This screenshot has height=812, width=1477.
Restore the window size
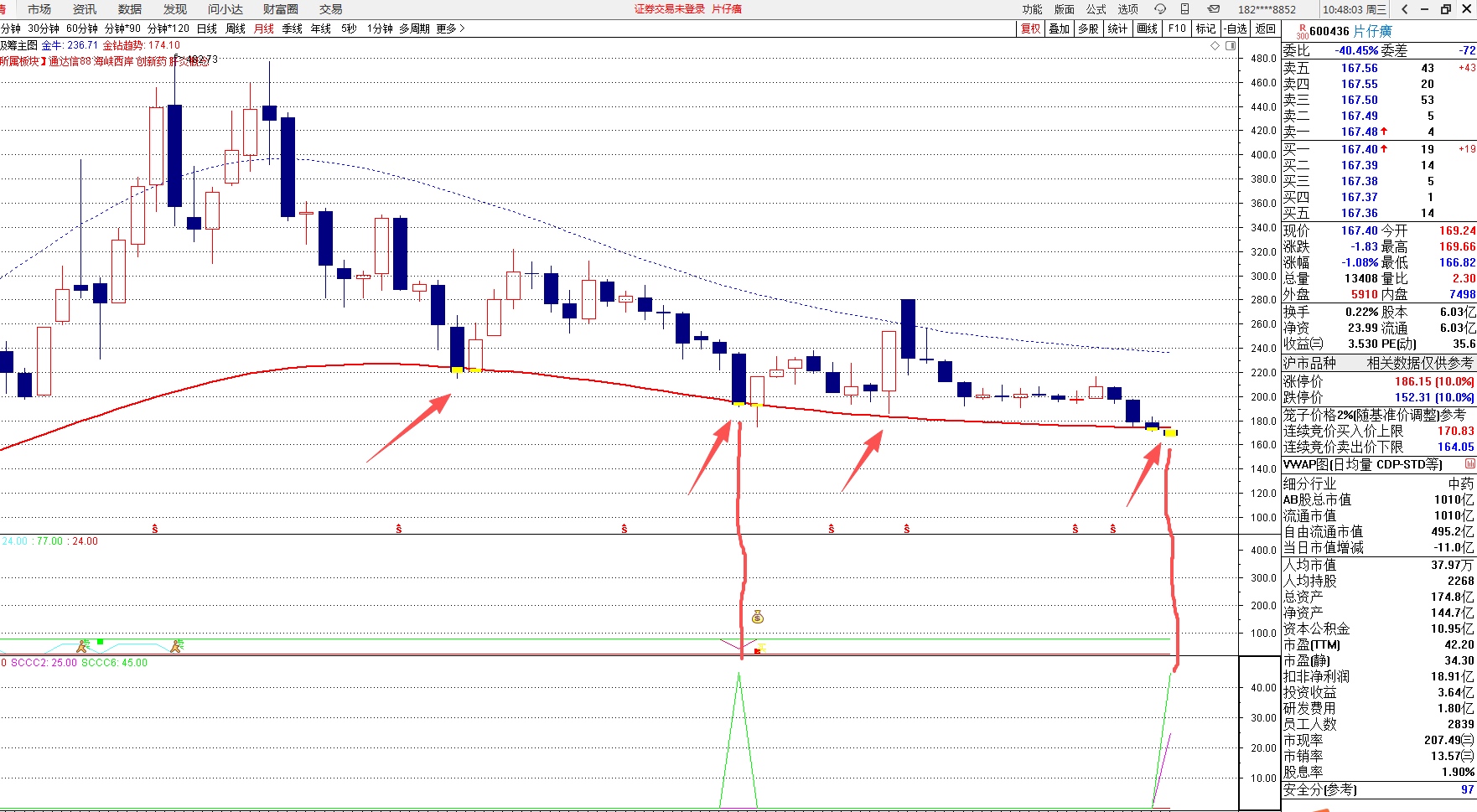click(x=1446, y=9)
